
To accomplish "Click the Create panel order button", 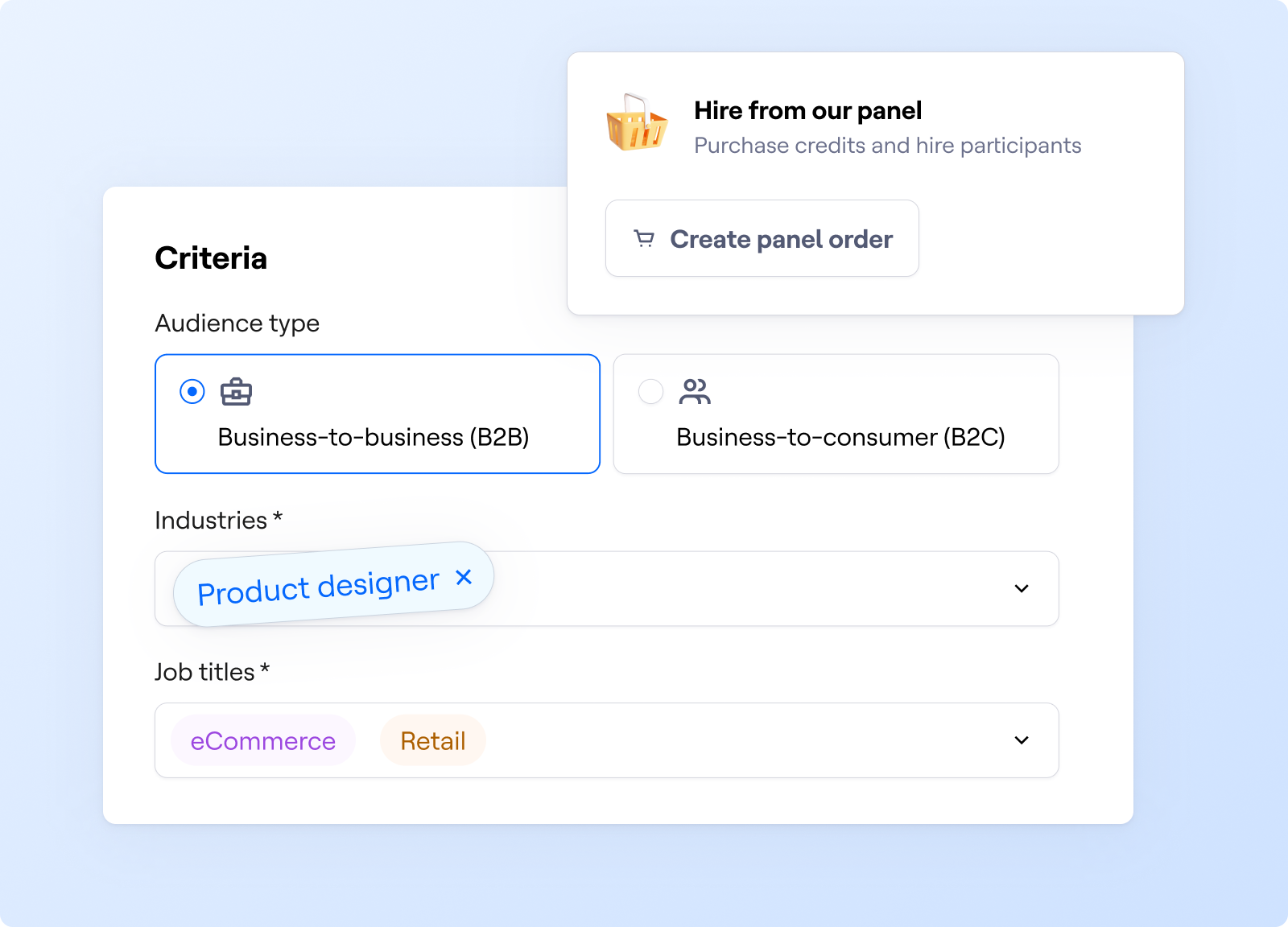I will coord(762,238).
